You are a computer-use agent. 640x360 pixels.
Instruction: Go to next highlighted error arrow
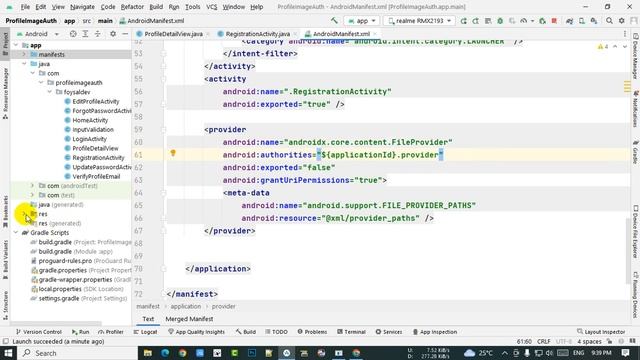point(624,47)
